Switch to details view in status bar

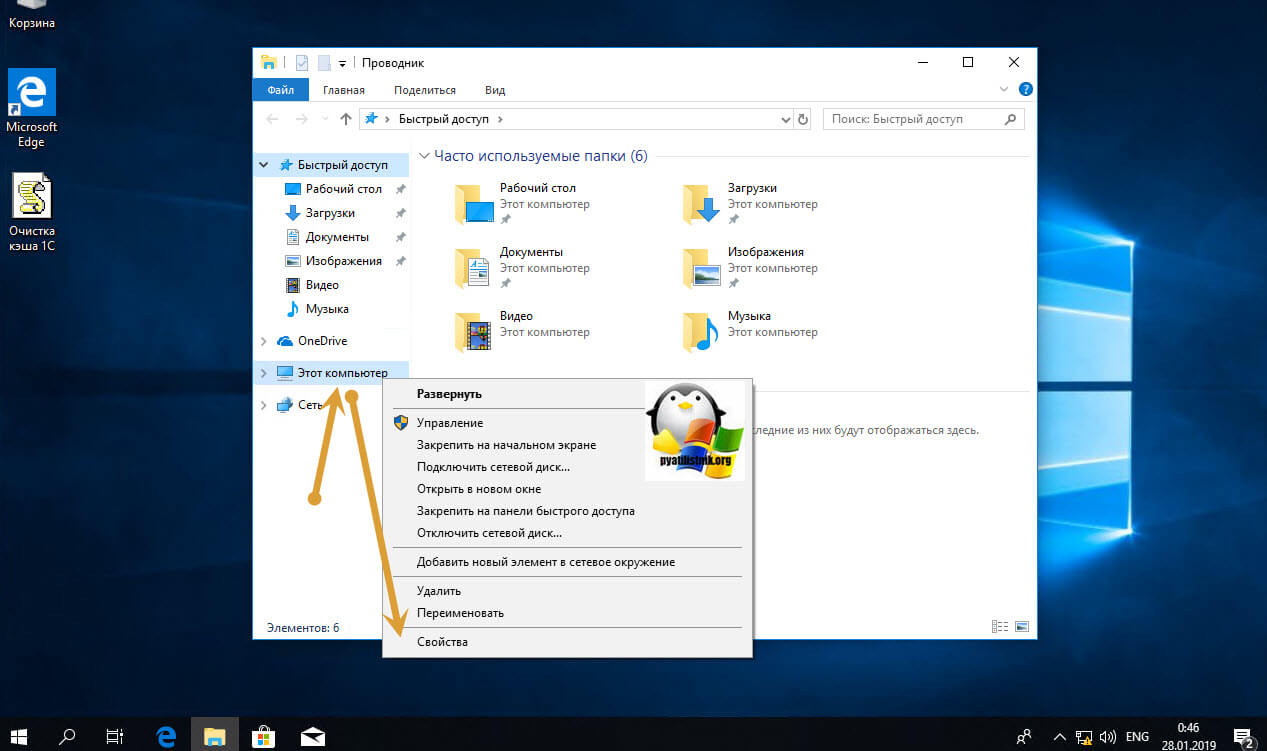pos(999,627)
